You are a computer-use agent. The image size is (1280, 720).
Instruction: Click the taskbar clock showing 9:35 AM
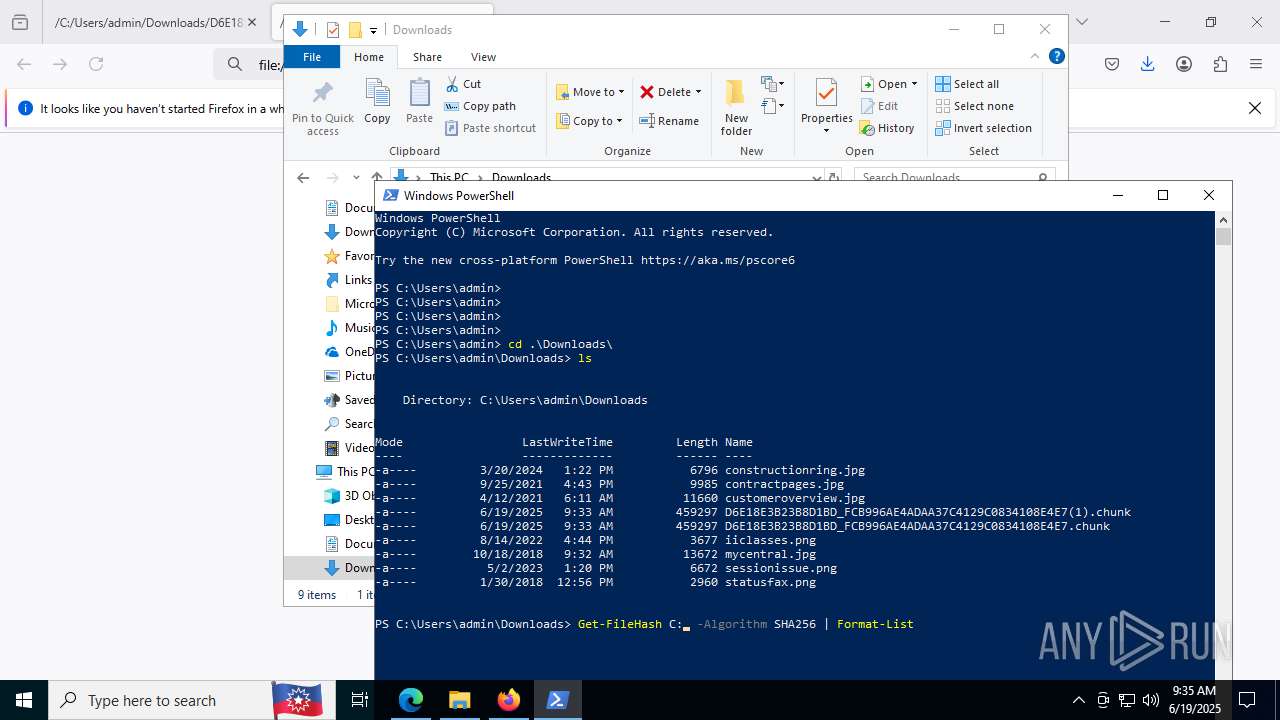[x=1193, y=700]
